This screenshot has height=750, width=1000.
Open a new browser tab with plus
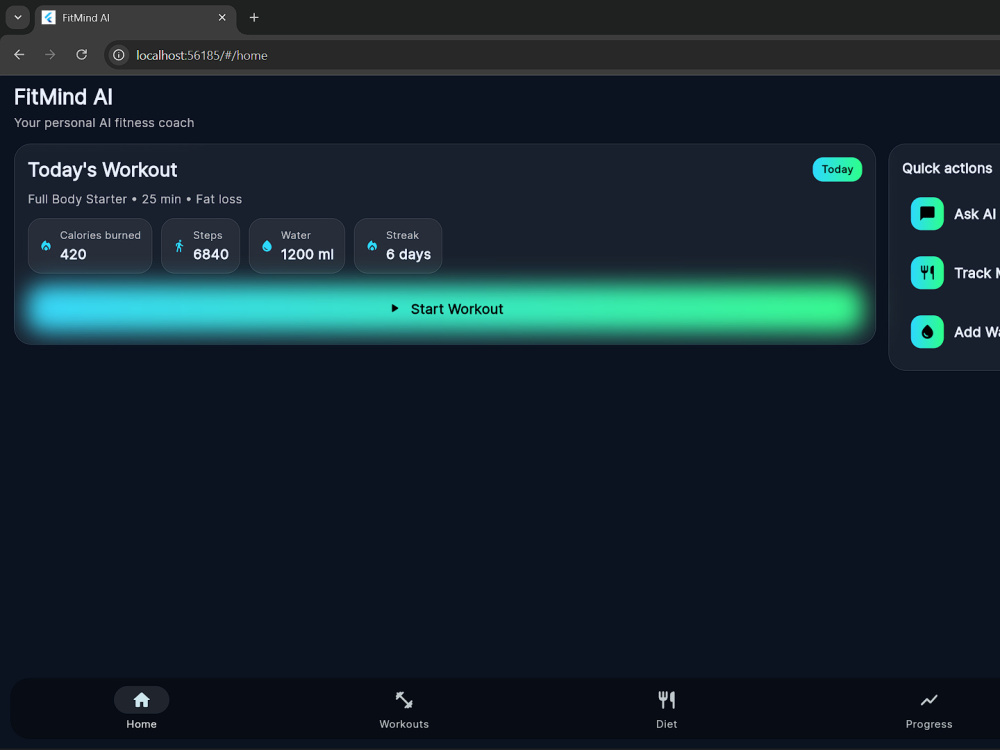click(x=254, y=17)
